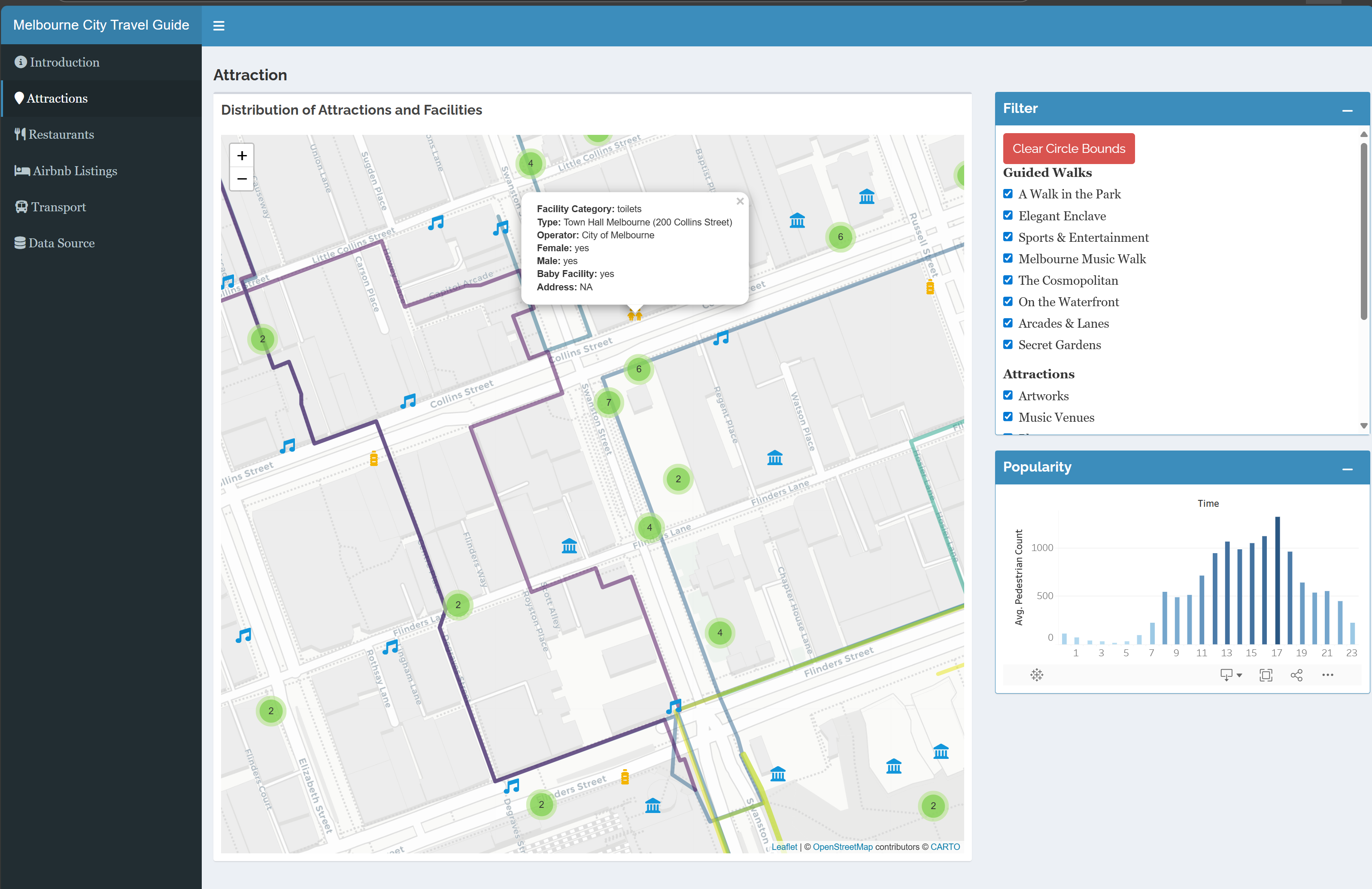
Task: Open the CARTO attribution link
Action: (x=945, y=846)
